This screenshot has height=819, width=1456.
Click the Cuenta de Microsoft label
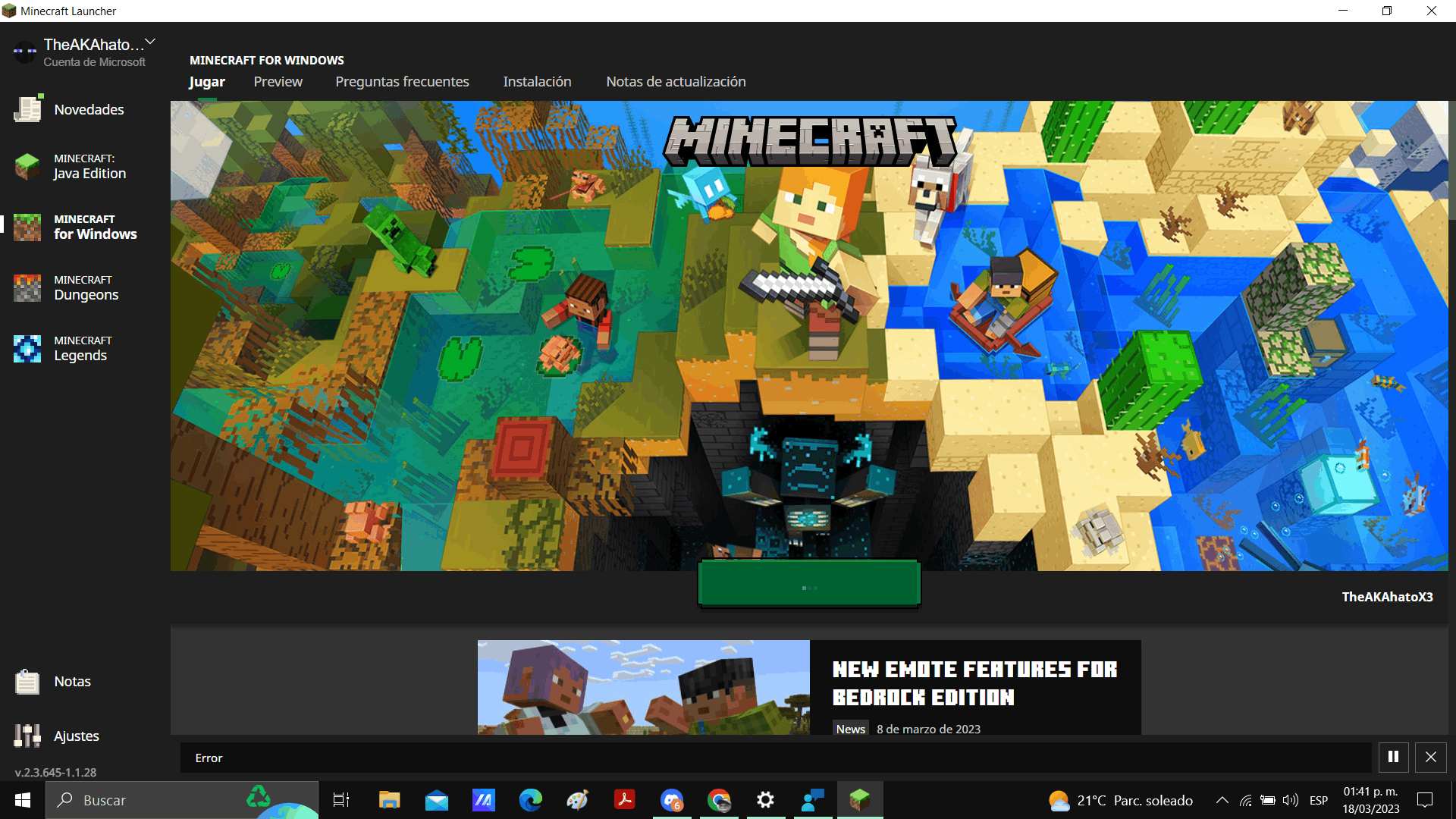point(94,62)
